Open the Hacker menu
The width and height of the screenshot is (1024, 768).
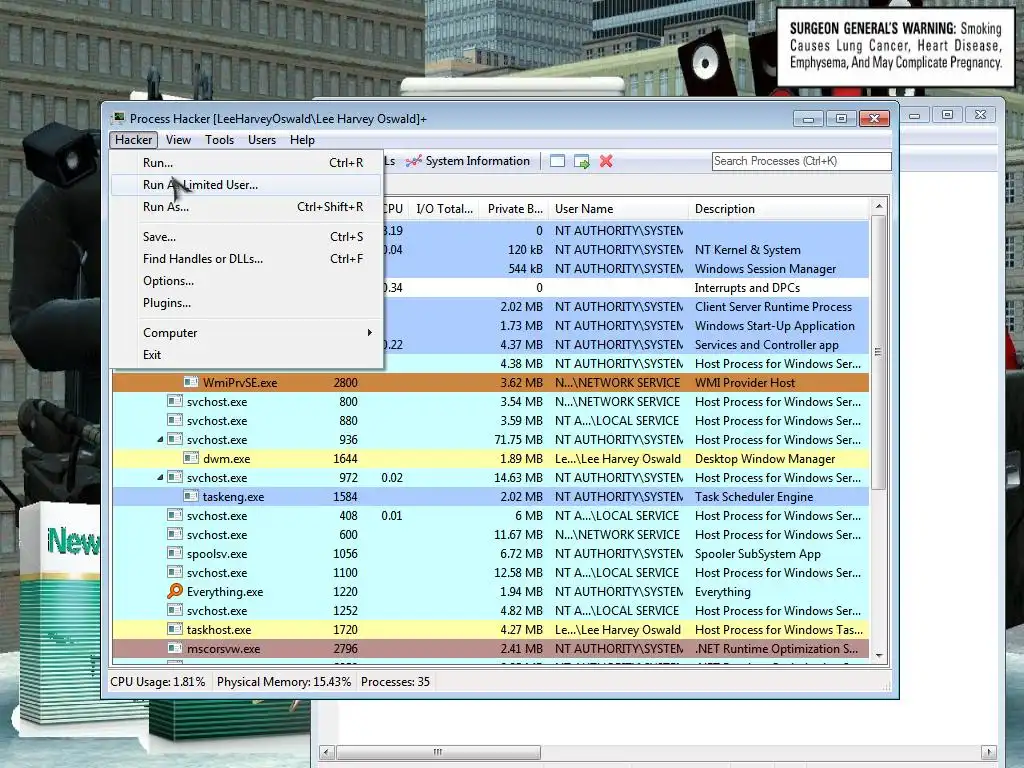point(134,140)
